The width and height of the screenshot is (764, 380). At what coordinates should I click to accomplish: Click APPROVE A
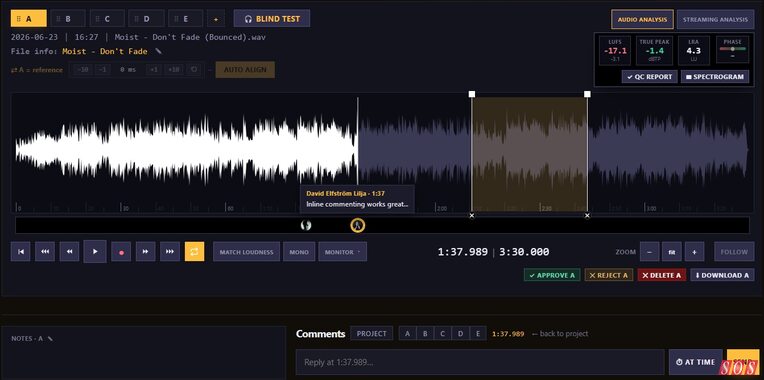(552, 275)
